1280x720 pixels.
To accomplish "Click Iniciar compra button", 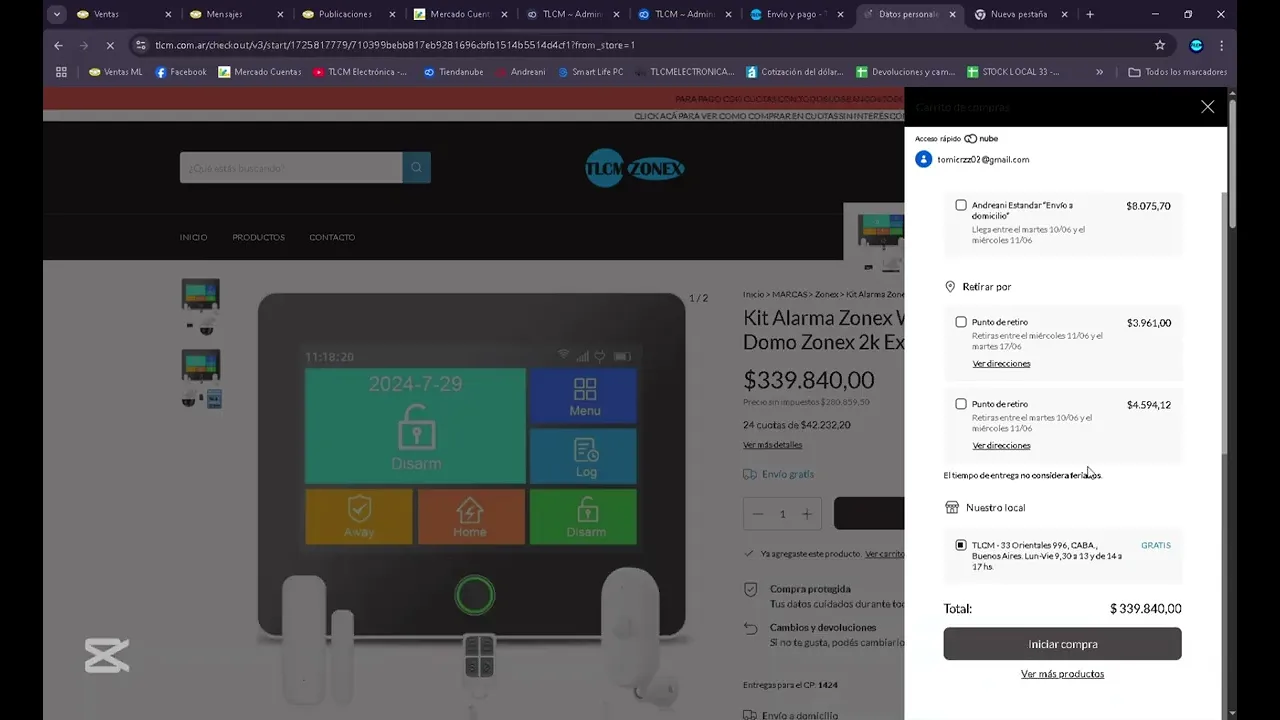I will (1062, 644).
